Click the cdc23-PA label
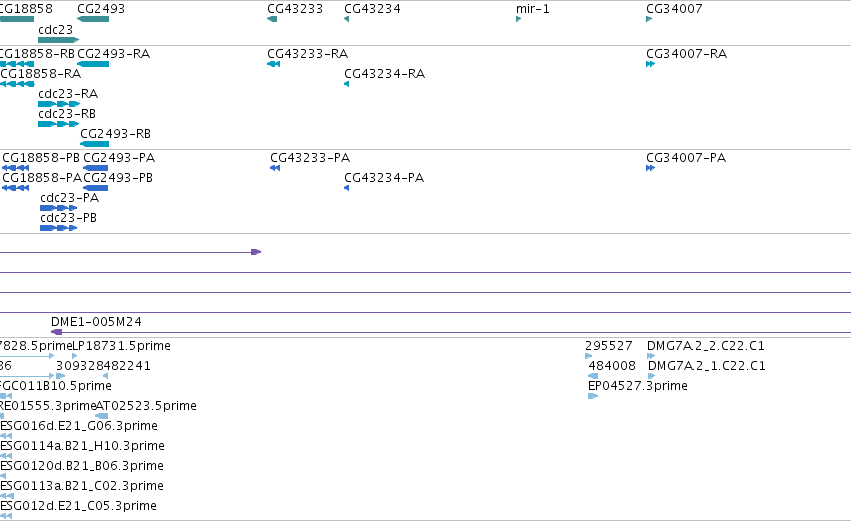 coord(69,198)
